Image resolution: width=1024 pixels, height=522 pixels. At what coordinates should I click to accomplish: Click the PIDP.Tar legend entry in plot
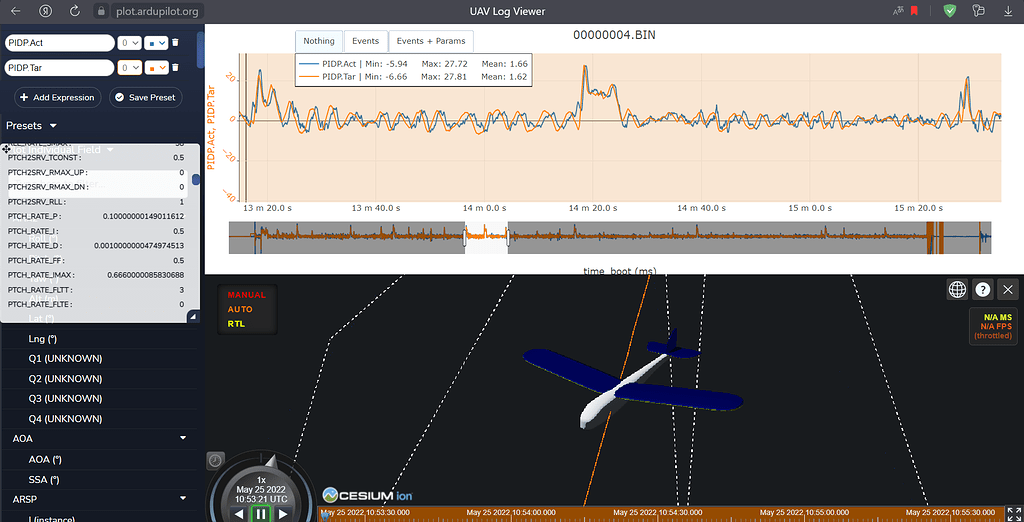point(413,77)
